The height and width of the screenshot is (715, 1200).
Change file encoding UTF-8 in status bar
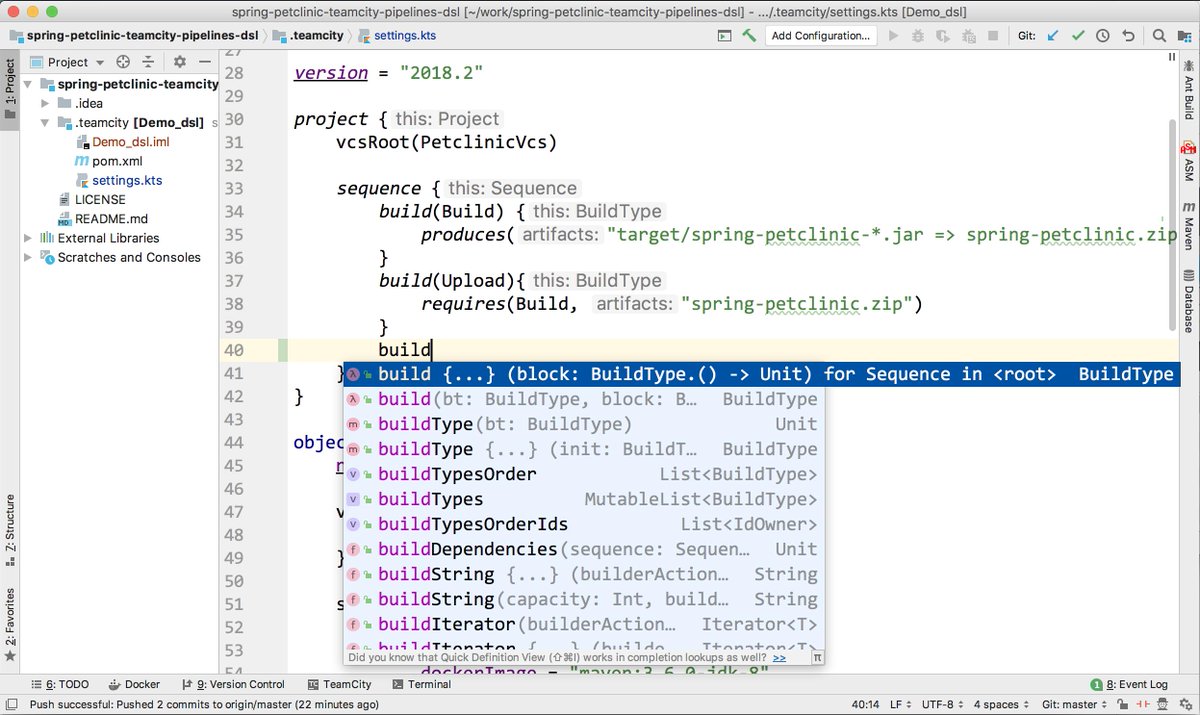(941, 704)
